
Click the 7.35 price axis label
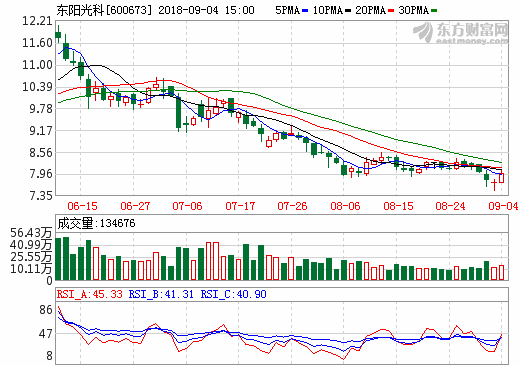click(41, 195)
